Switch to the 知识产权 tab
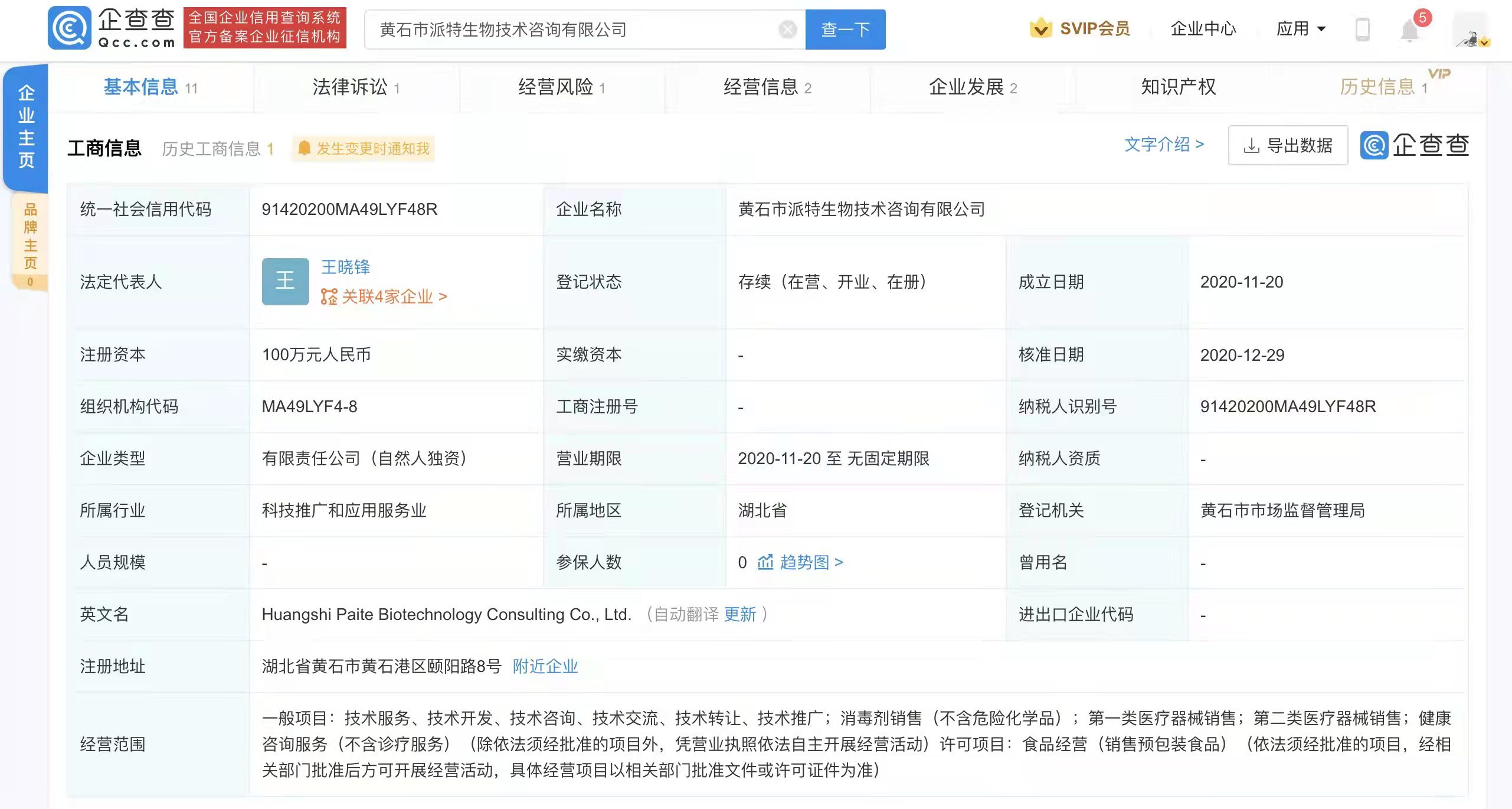This screenshot has width=1512, height=809. (1178, 87)
